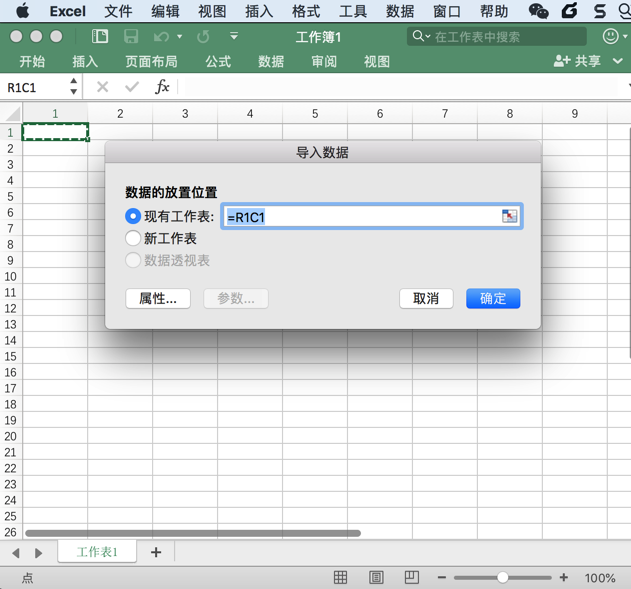Open the smiley feedback icon
The image size is (631, 589).
(610, 37)
